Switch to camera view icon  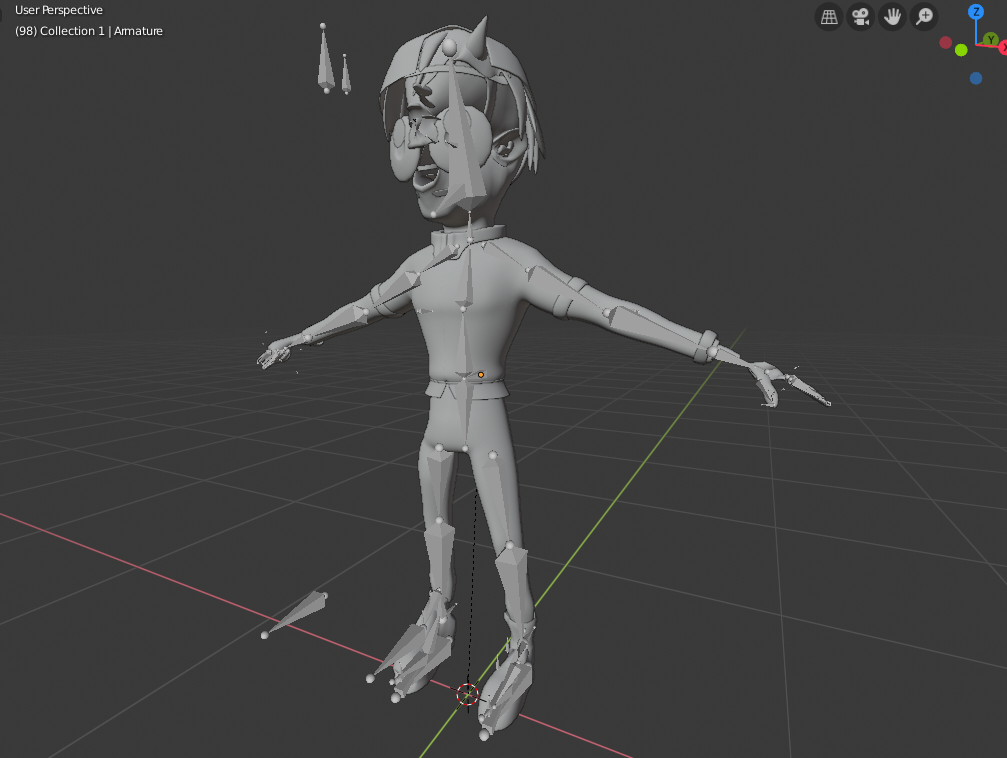point(861,17)
